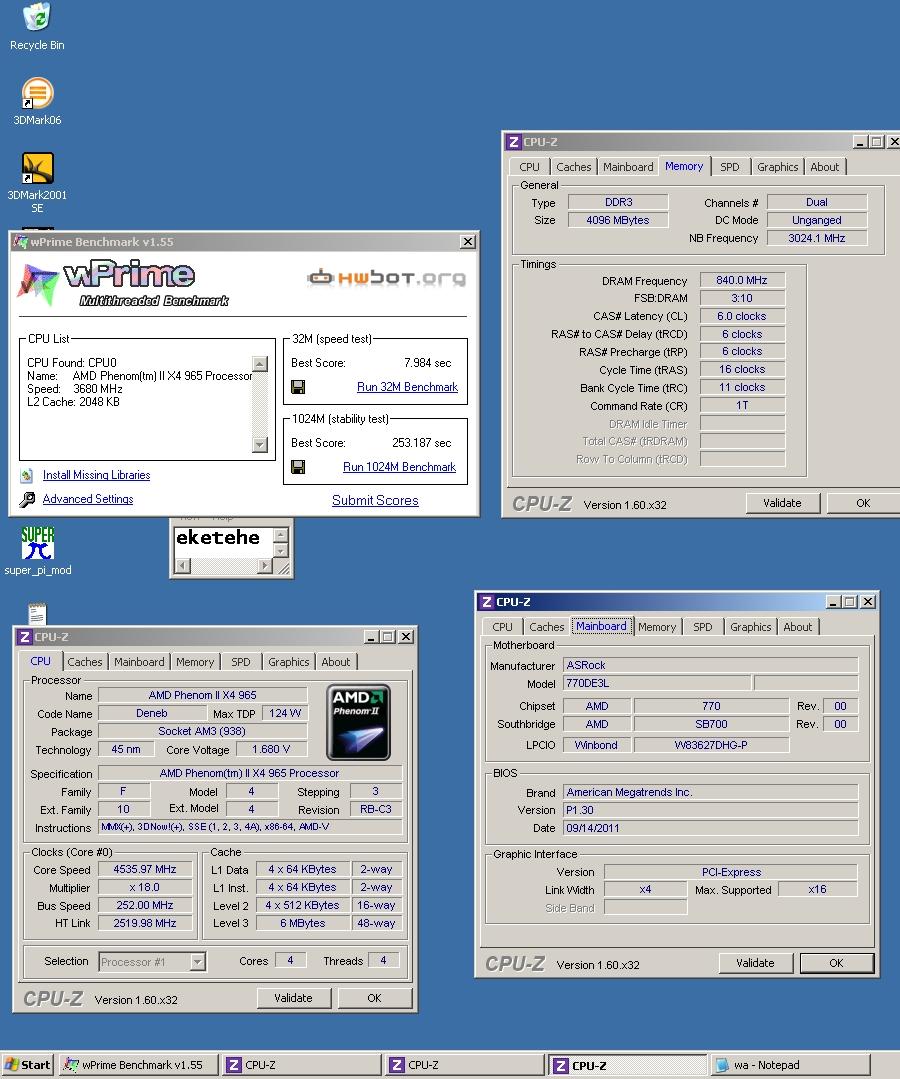The width and height of the screenshot is (900, 1079).
Task: Click the save icon for the 32M best score
Action: coord(298,387)
